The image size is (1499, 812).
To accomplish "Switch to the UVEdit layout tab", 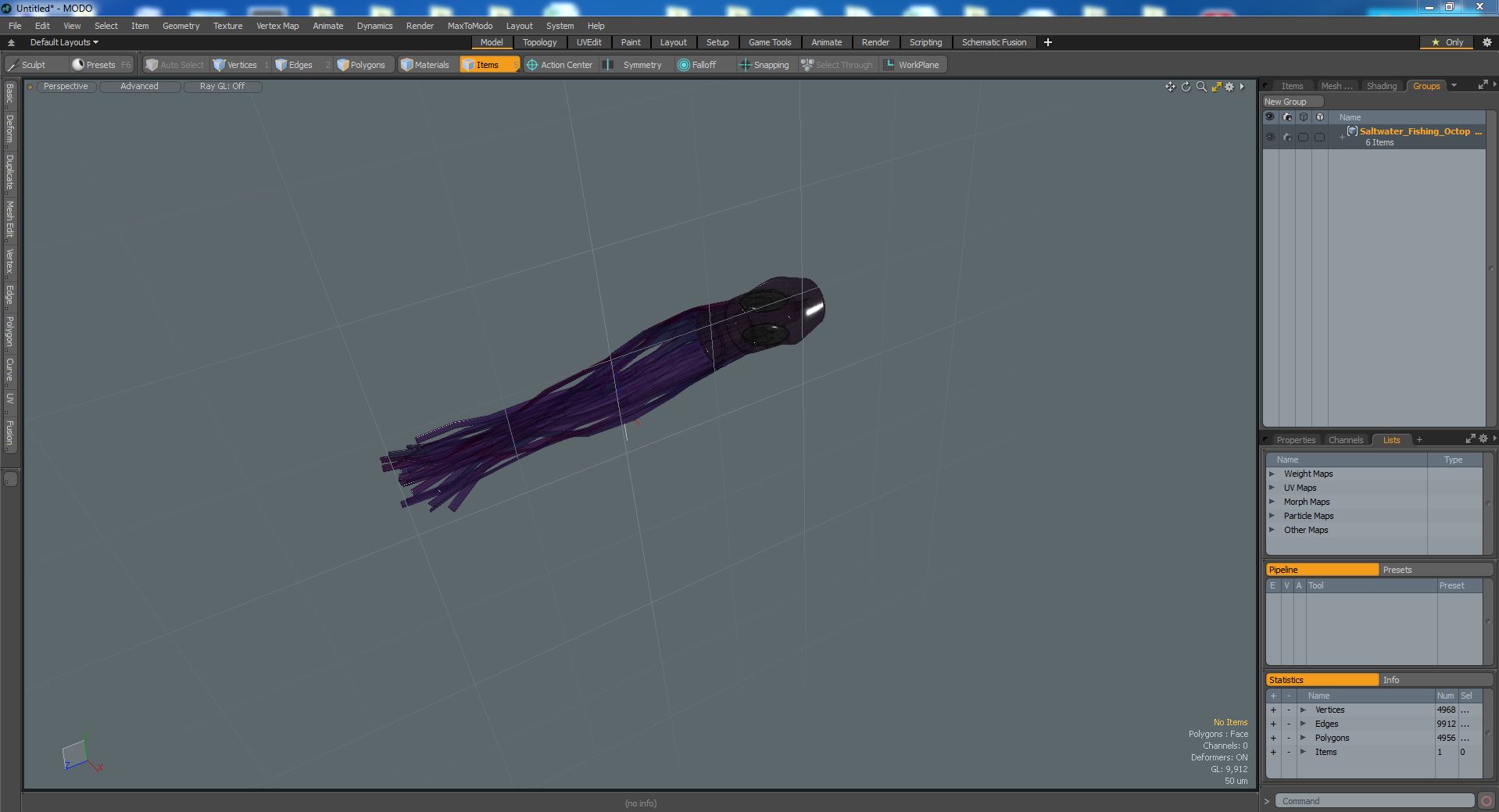I will pyautogui.click(x=589, y=42).
